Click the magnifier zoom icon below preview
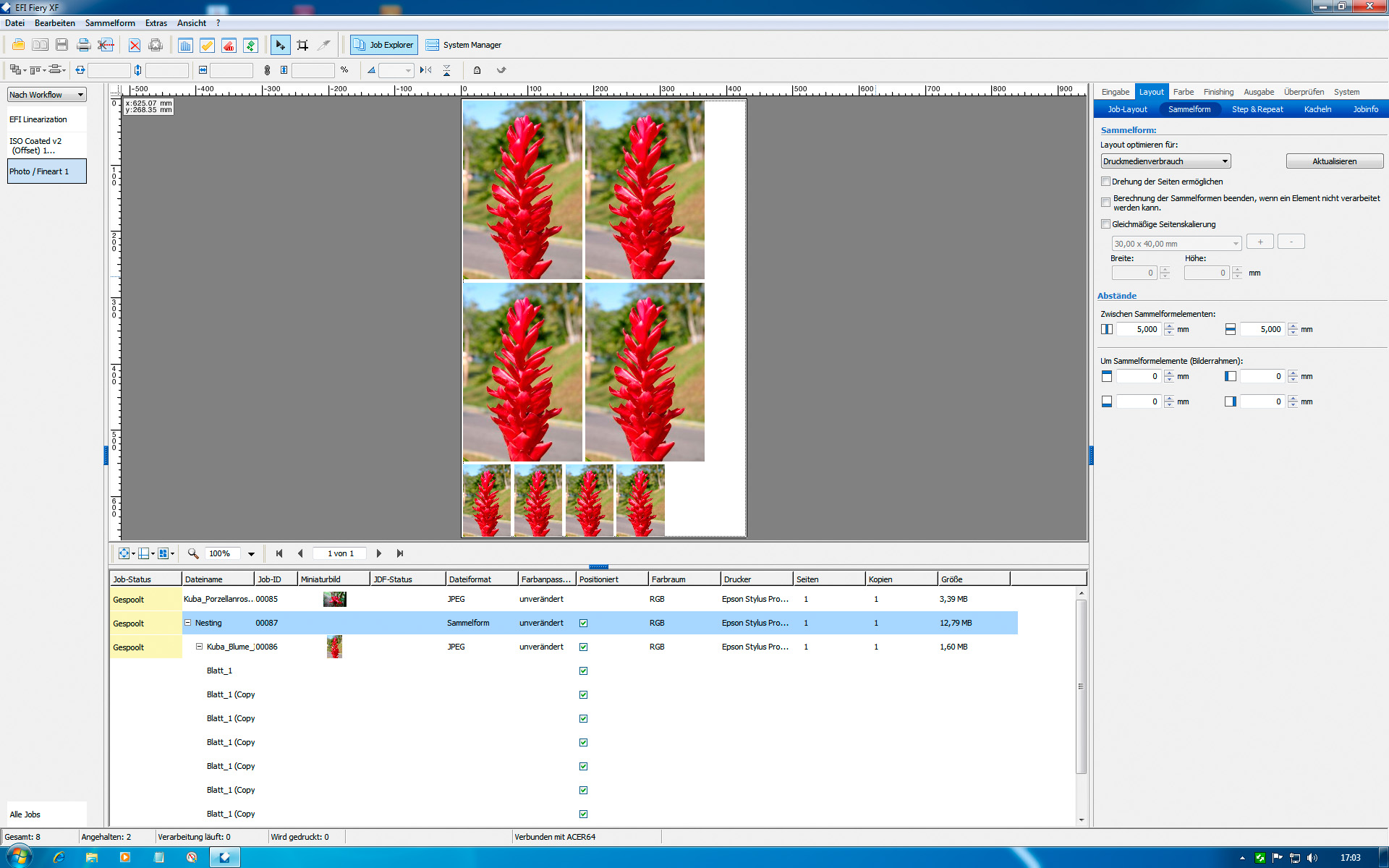The width and height of the screenshot is (1389, 868). pyautogui.click(x=192, y=553)
